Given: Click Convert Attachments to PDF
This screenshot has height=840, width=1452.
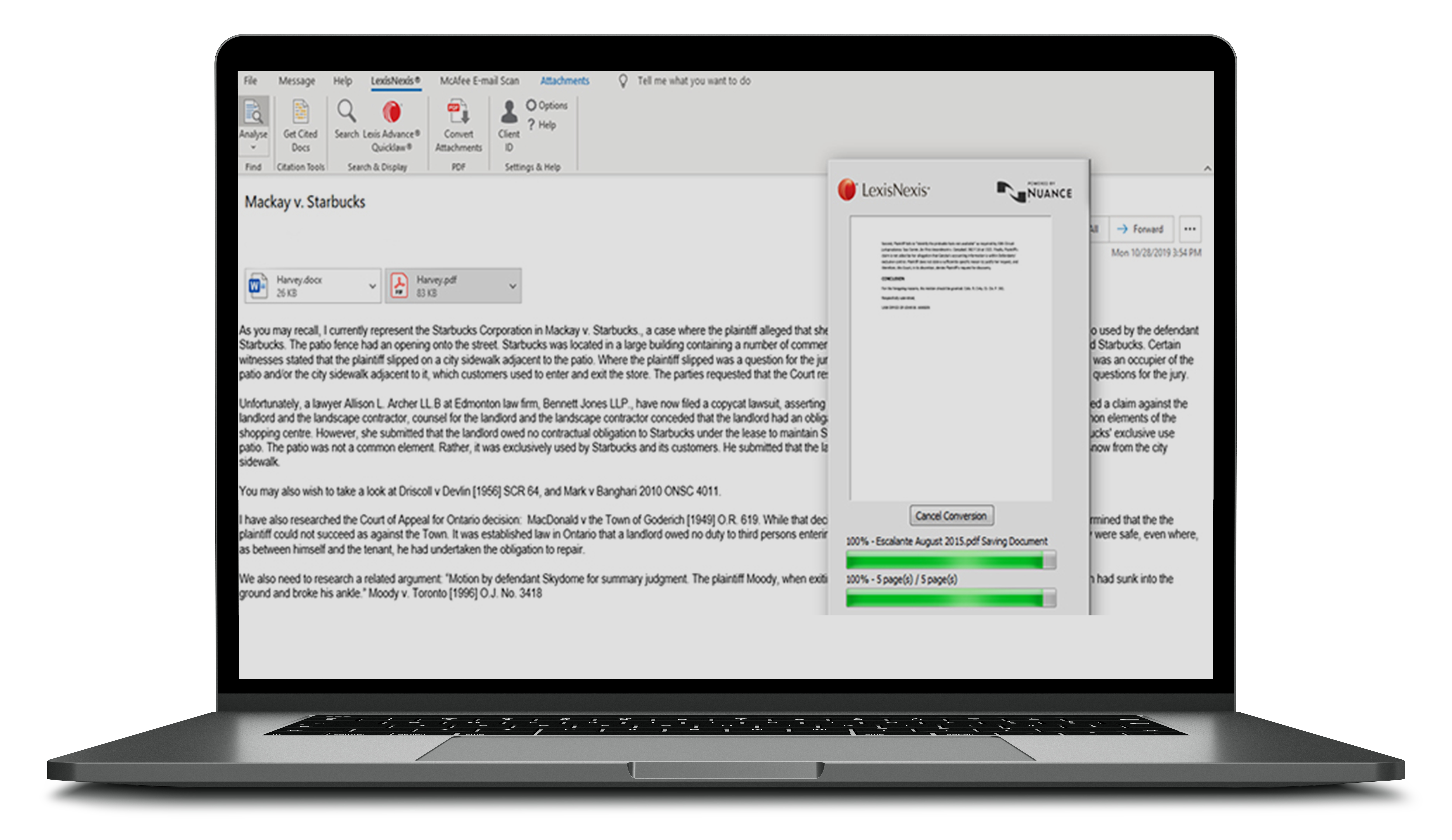Looking at the screenshot, I should tap(459, 126).
